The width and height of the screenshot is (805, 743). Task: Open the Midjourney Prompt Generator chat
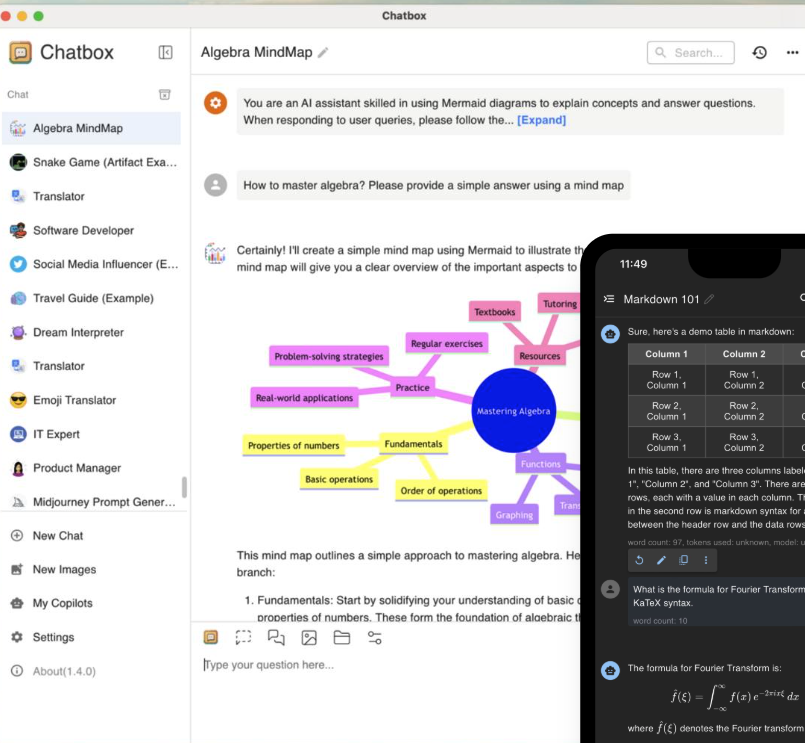[x=91, y=502]
